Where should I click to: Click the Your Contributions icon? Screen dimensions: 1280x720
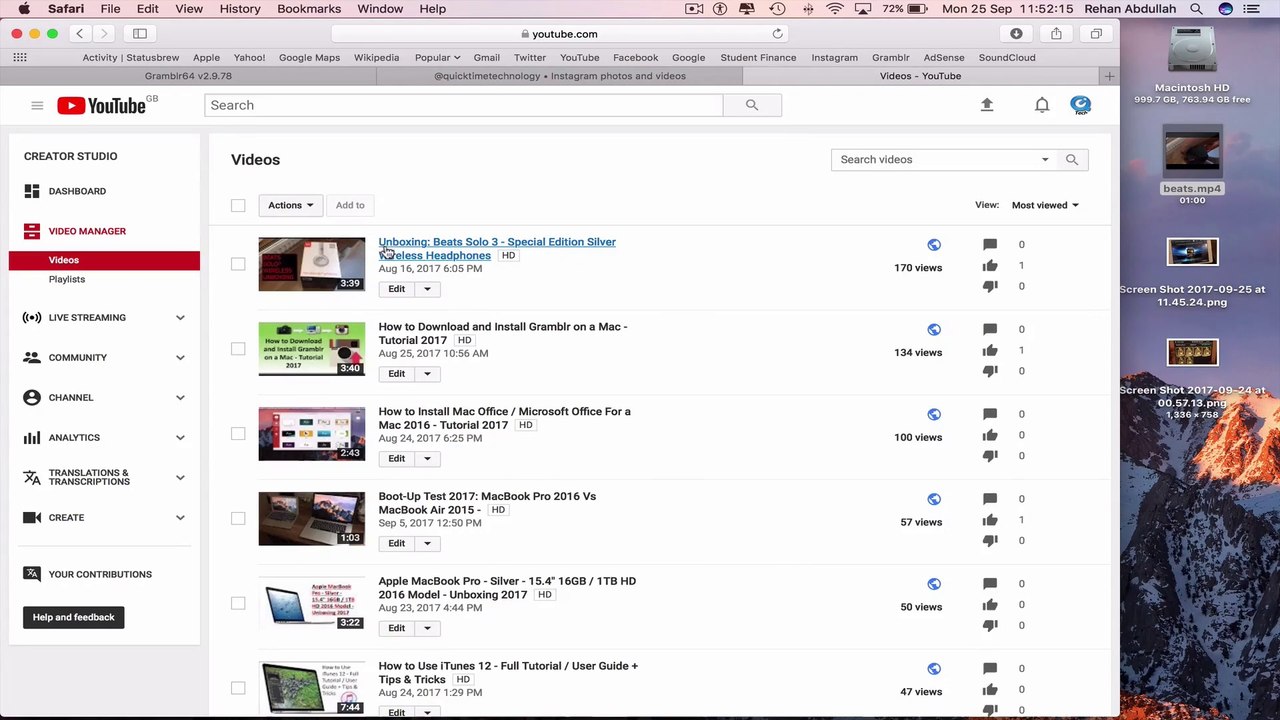coord(32,574)
